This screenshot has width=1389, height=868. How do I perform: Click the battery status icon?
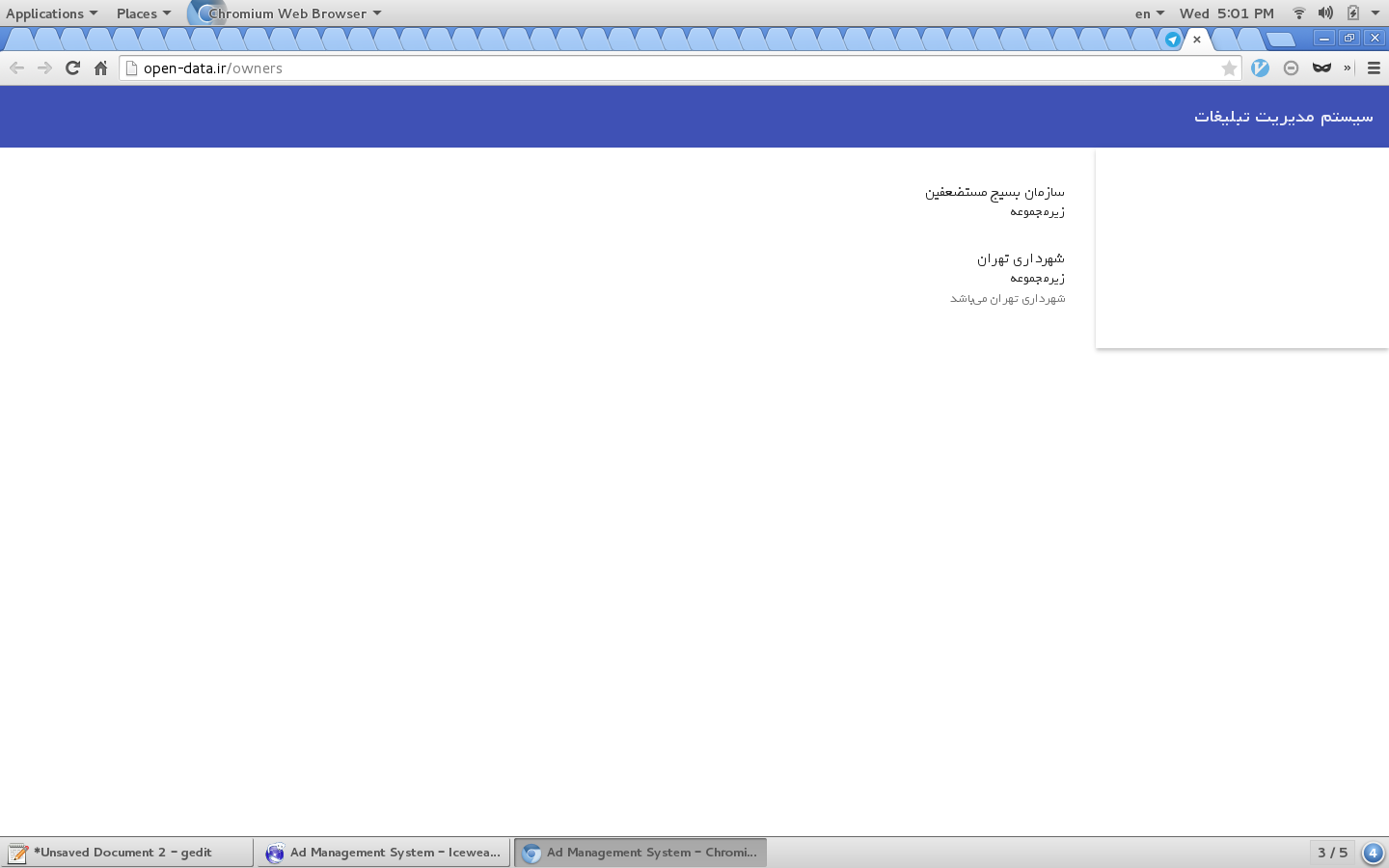[x=1353, y=14]
